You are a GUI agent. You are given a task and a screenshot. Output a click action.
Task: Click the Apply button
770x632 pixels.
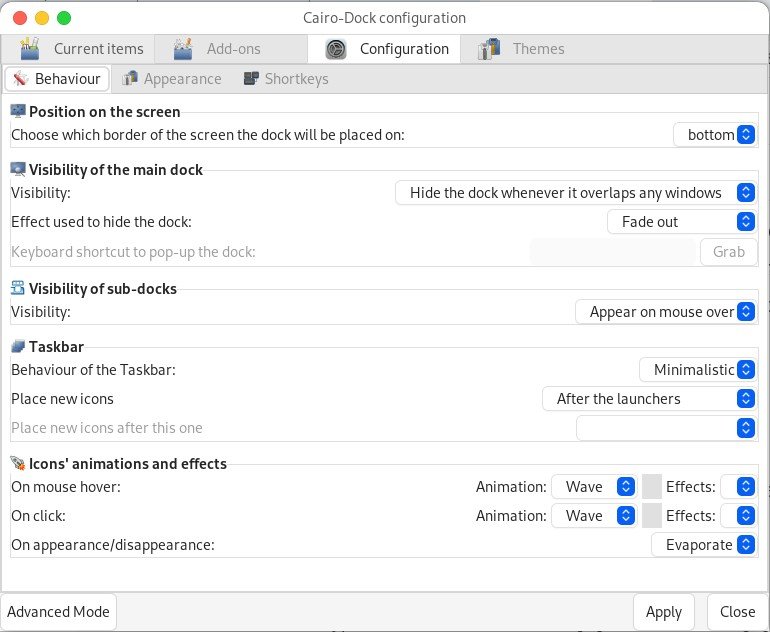[663, 611]
